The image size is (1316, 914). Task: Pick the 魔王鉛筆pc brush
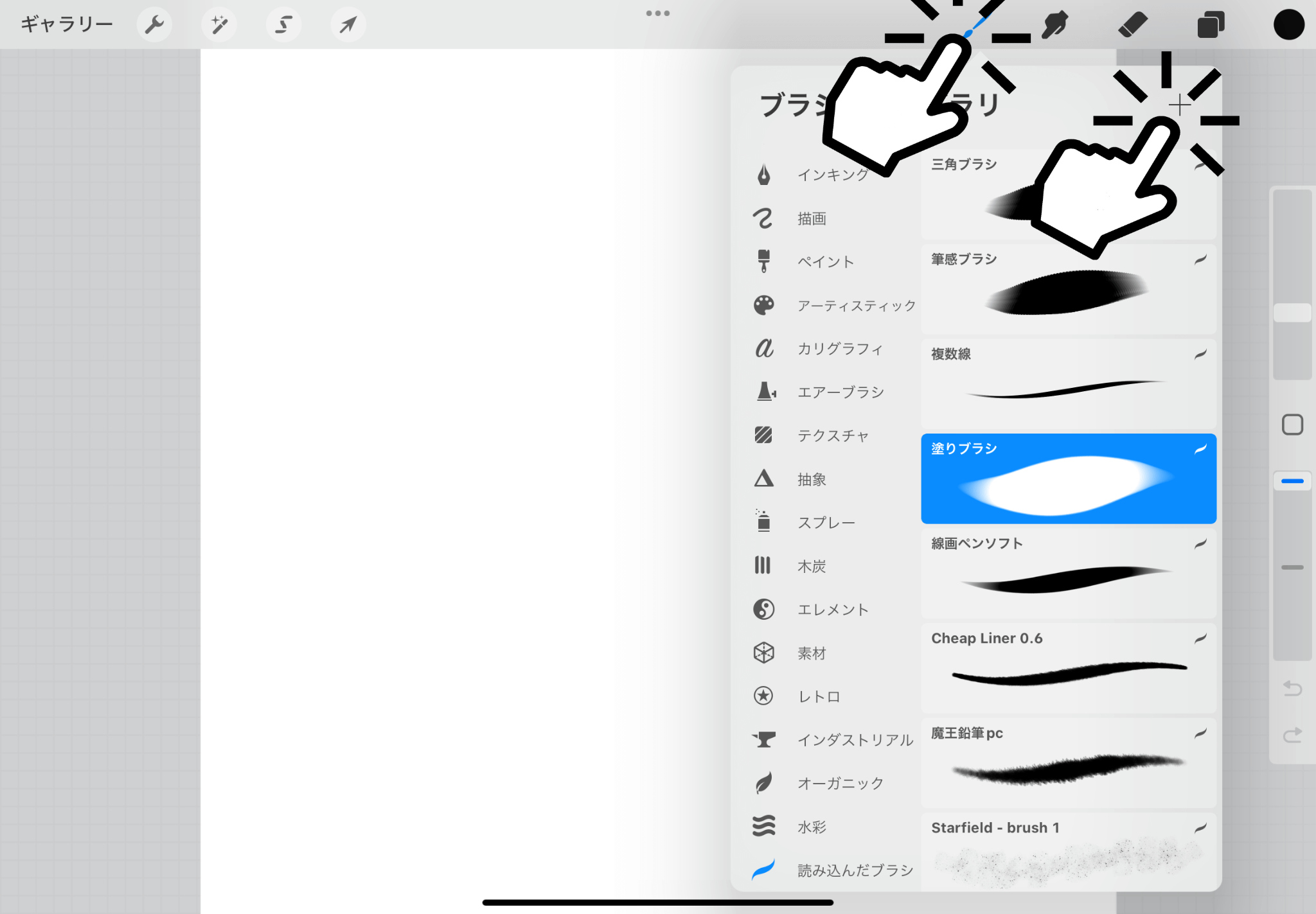pyautogui.click(x=1068, y=762)
